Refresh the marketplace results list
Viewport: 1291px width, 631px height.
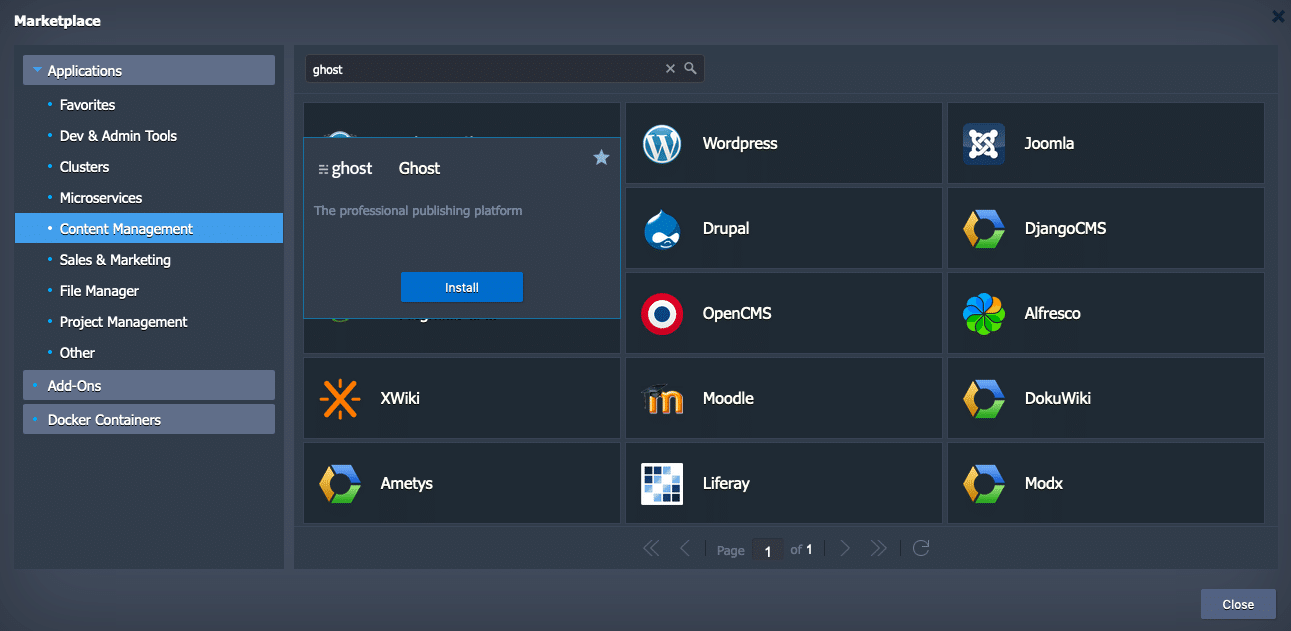coord(920,548)
